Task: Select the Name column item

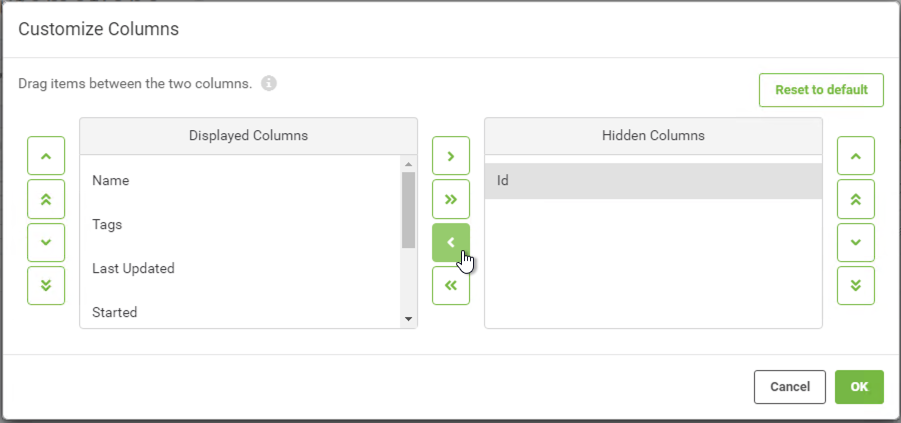Action: coord(241,180)
